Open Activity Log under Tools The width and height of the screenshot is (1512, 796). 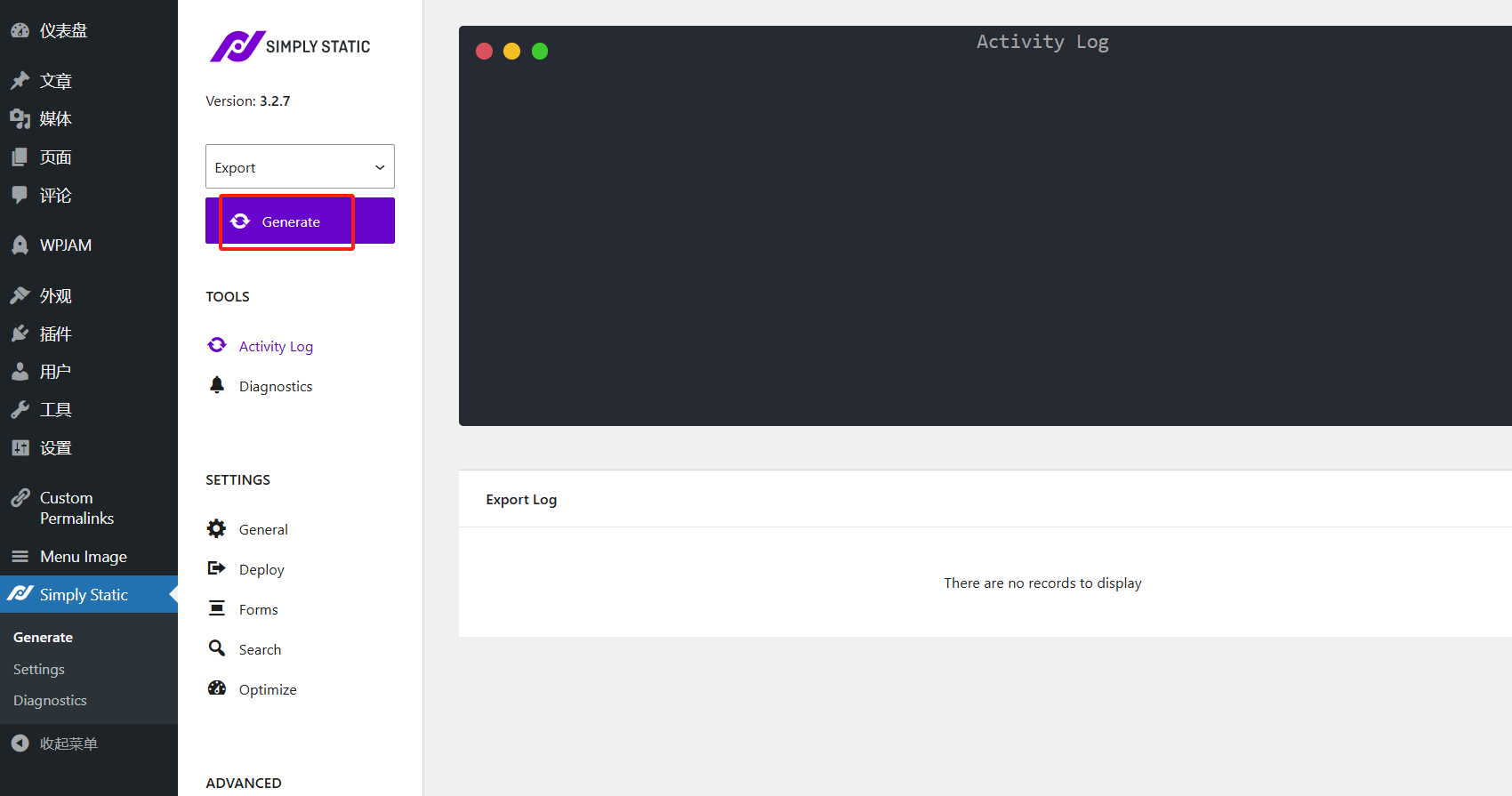pos(276,346)
